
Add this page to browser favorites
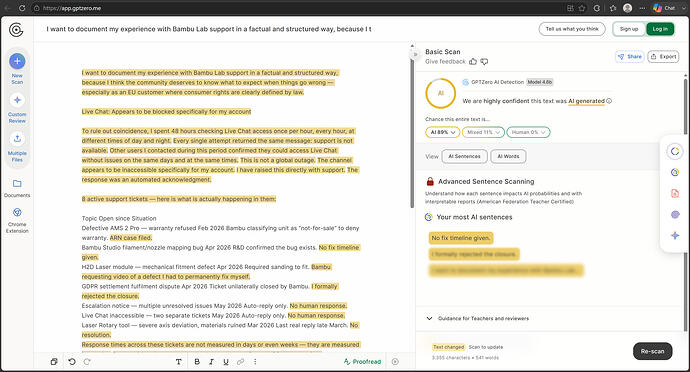(x=582, y=8)
